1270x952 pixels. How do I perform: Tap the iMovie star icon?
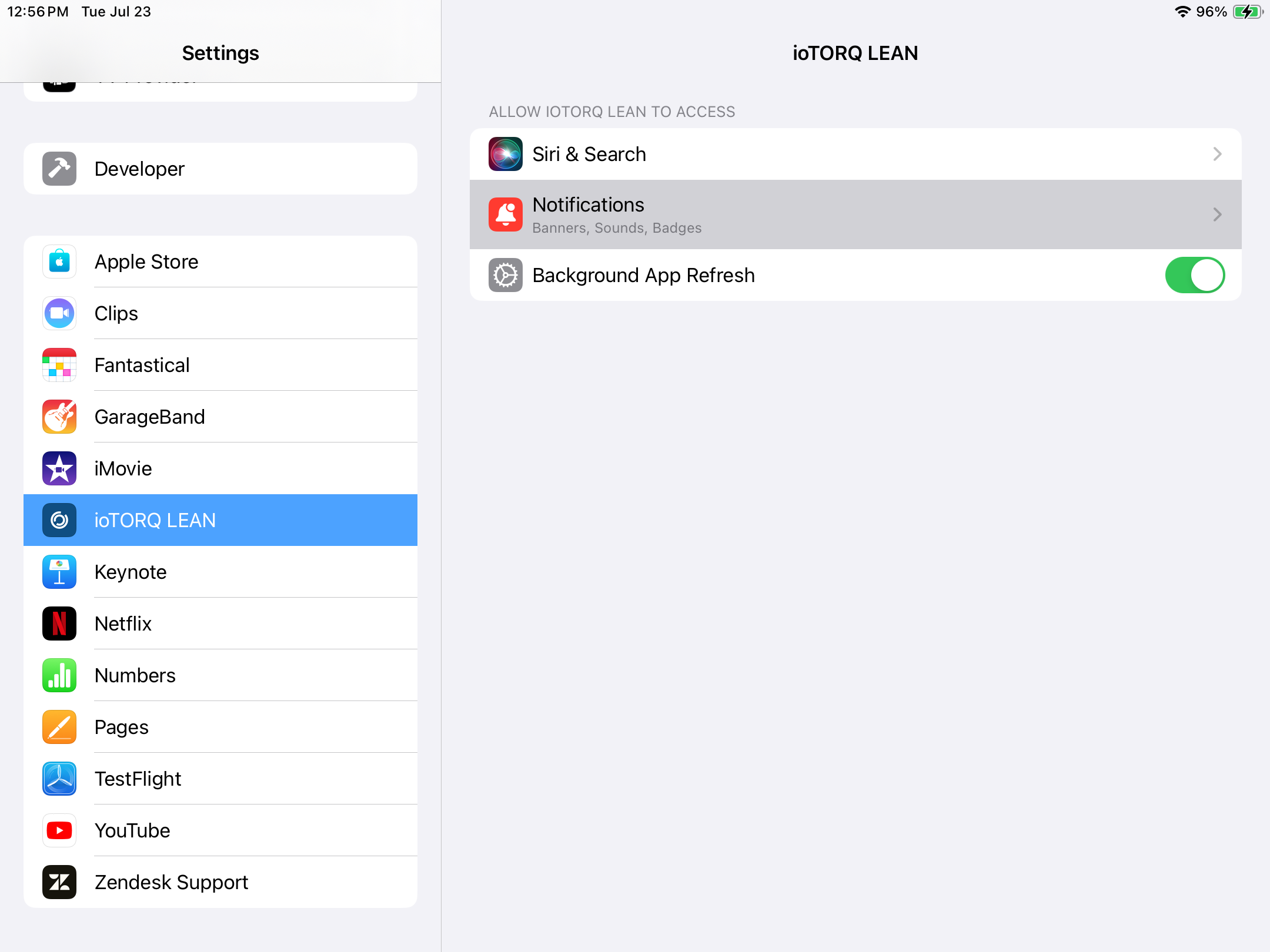pos(59,468)
